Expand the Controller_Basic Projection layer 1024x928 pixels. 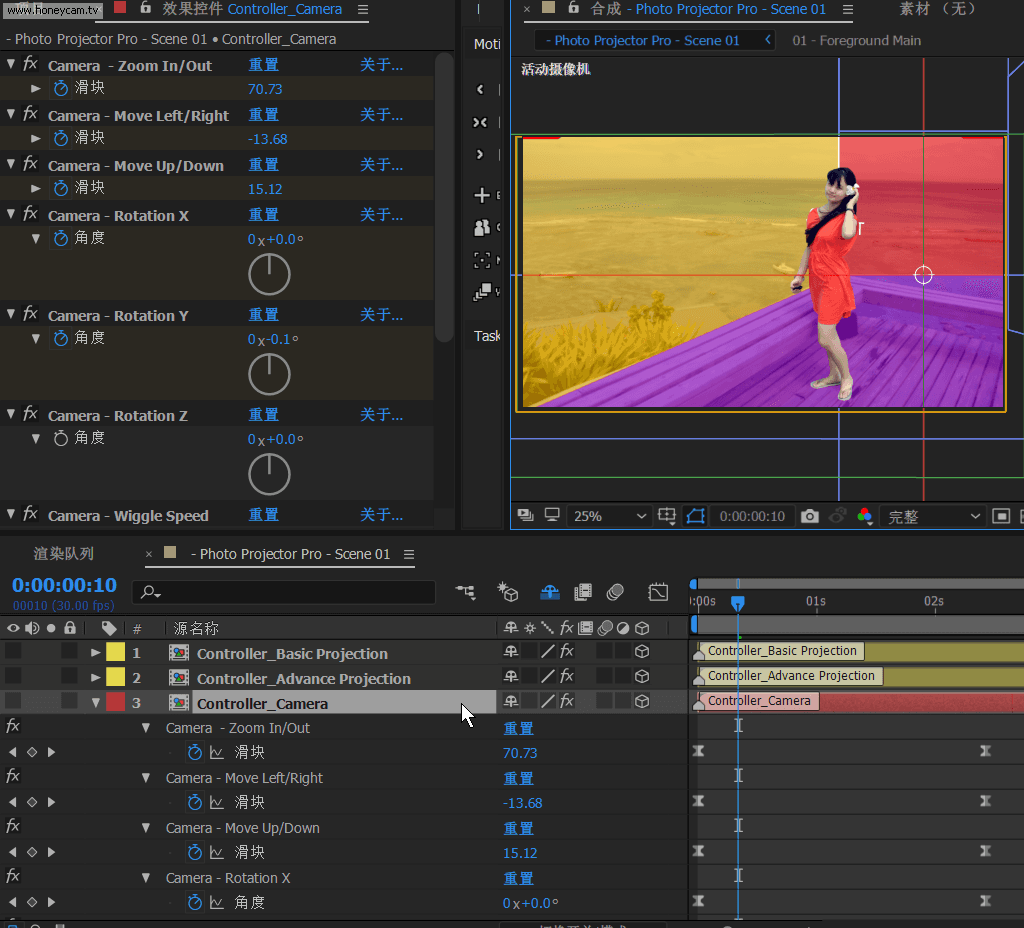(x=96, y=653)
